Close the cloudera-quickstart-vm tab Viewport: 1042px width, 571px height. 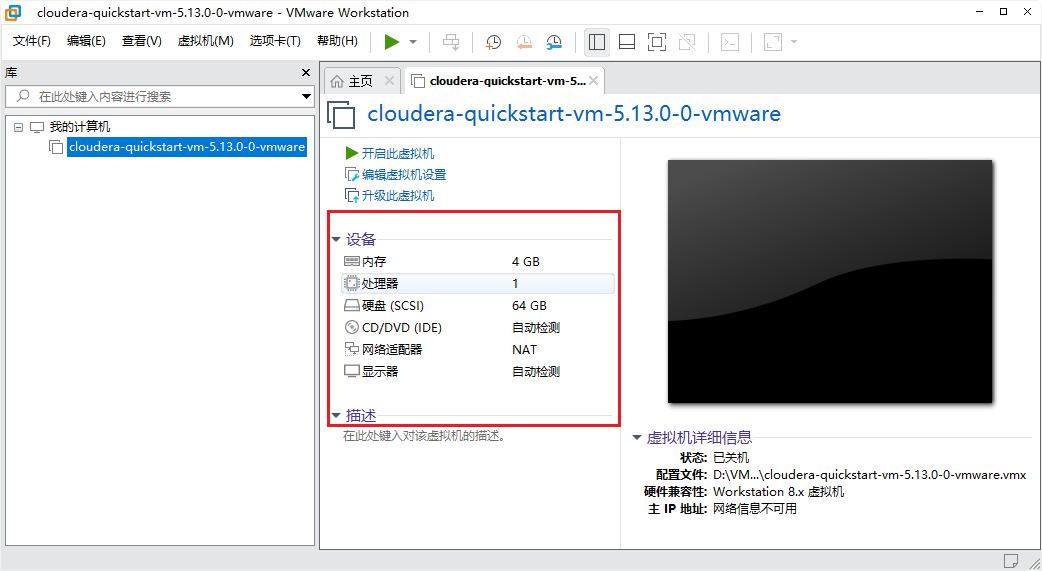tap(593, 81)
